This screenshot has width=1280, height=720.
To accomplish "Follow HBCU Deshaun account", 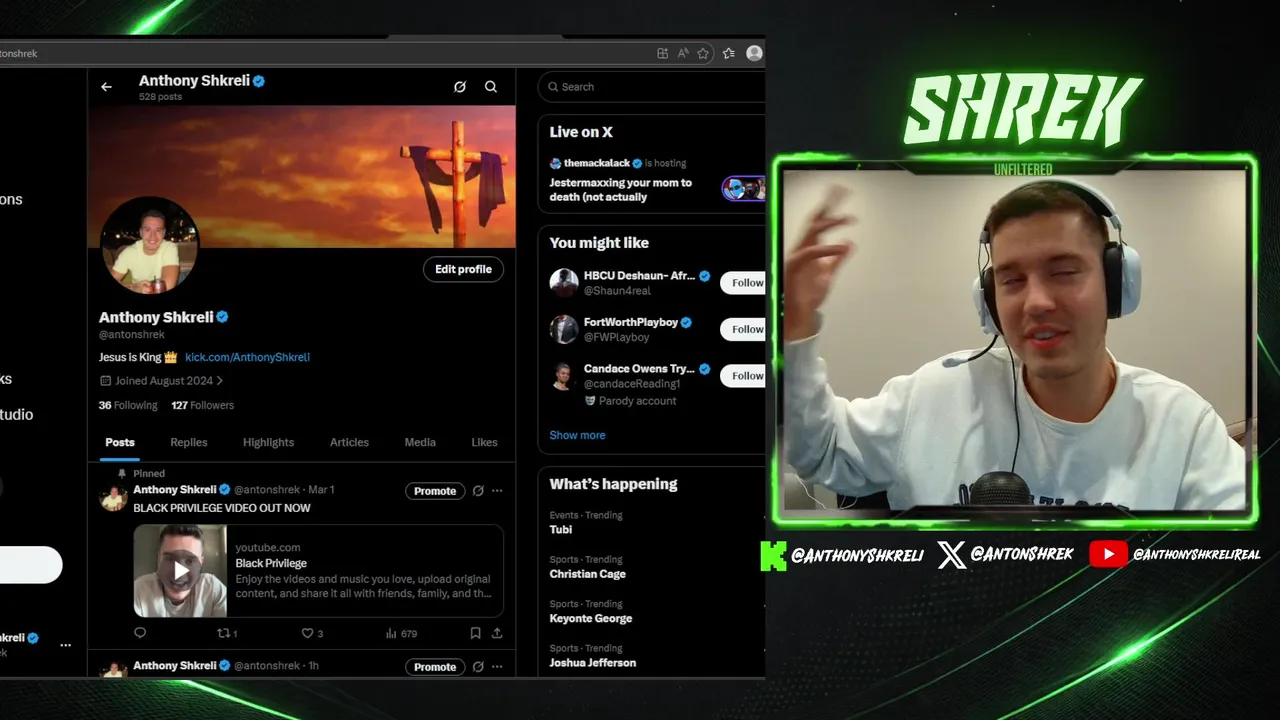I will 745,283.
